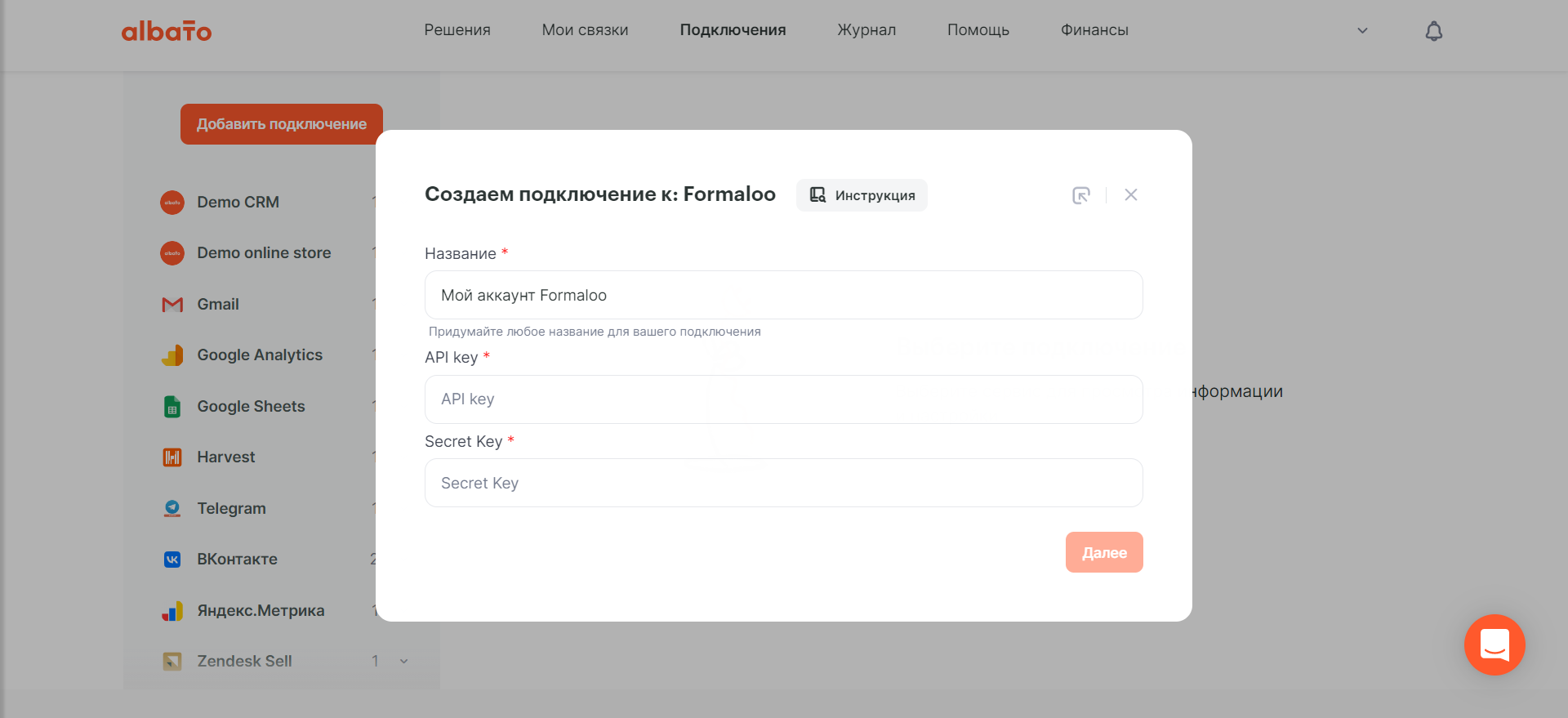
Task: Open the Решения menu
Action: pyautogui.click(x=457, y=30)
